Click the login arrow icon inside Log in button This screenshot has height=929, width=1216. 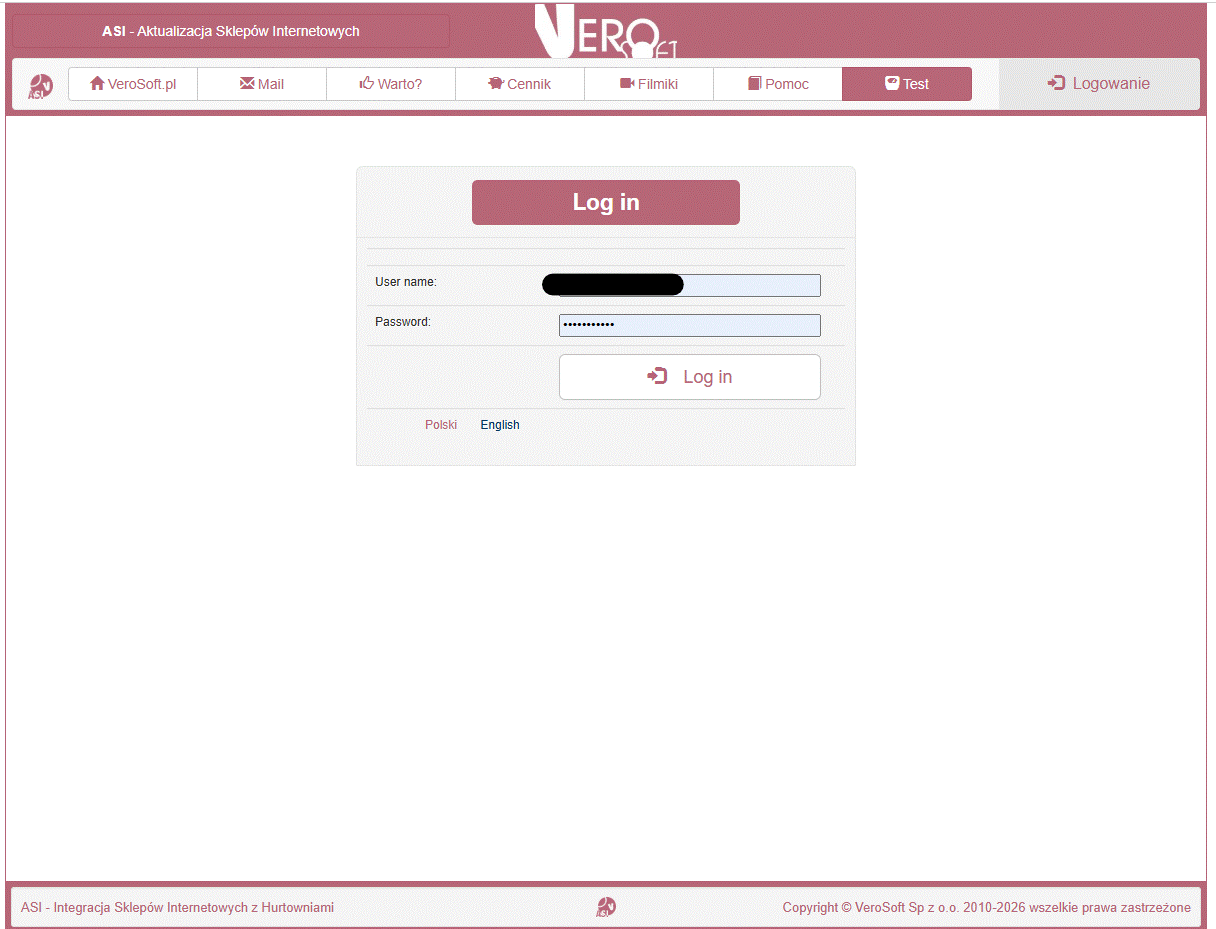(x=657, y=376)
